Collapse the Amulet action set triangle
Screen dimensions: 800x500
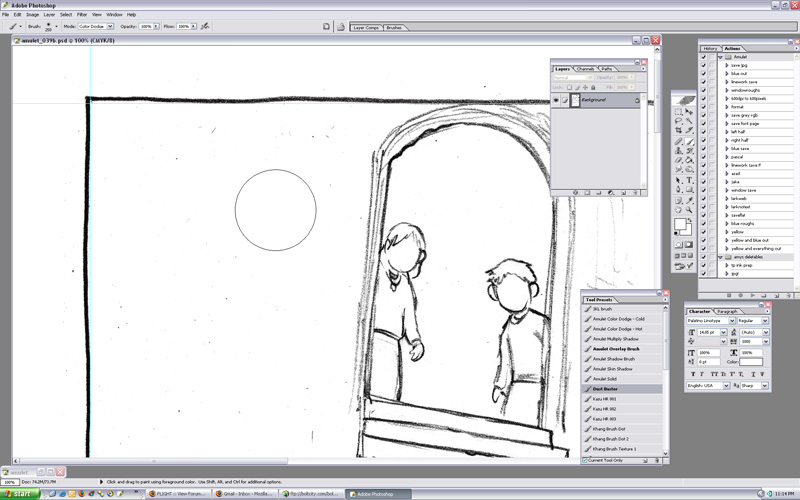[720, 57]
